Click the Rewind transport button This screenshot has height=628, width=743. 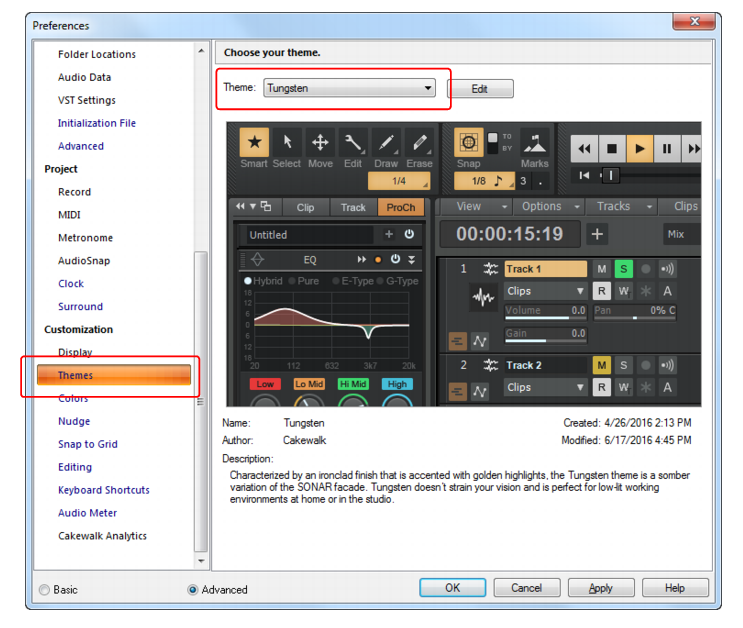[584, 149]
